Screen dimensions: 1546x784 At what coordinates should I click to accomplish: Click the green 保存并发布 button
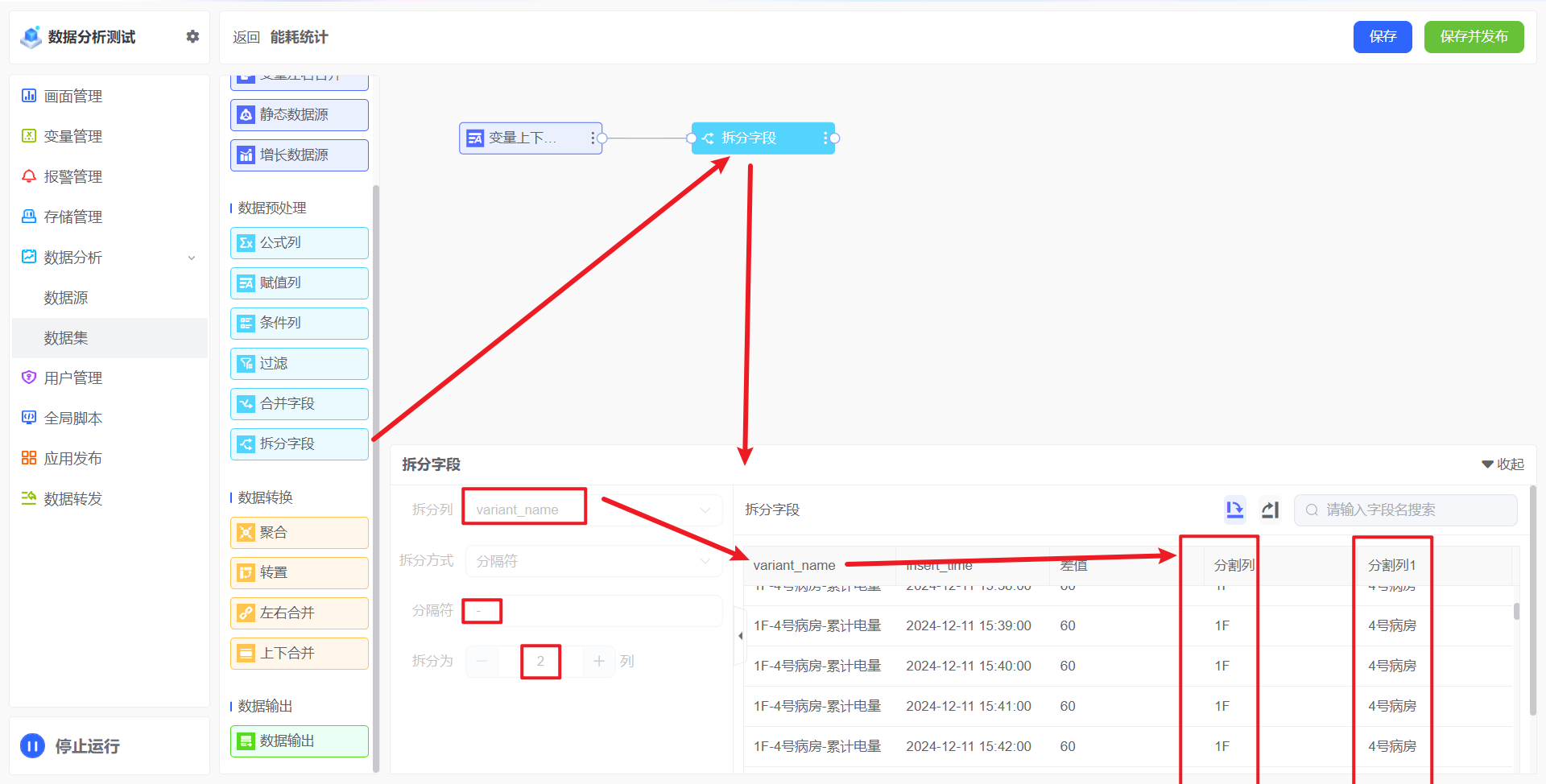coord(1473,37)
